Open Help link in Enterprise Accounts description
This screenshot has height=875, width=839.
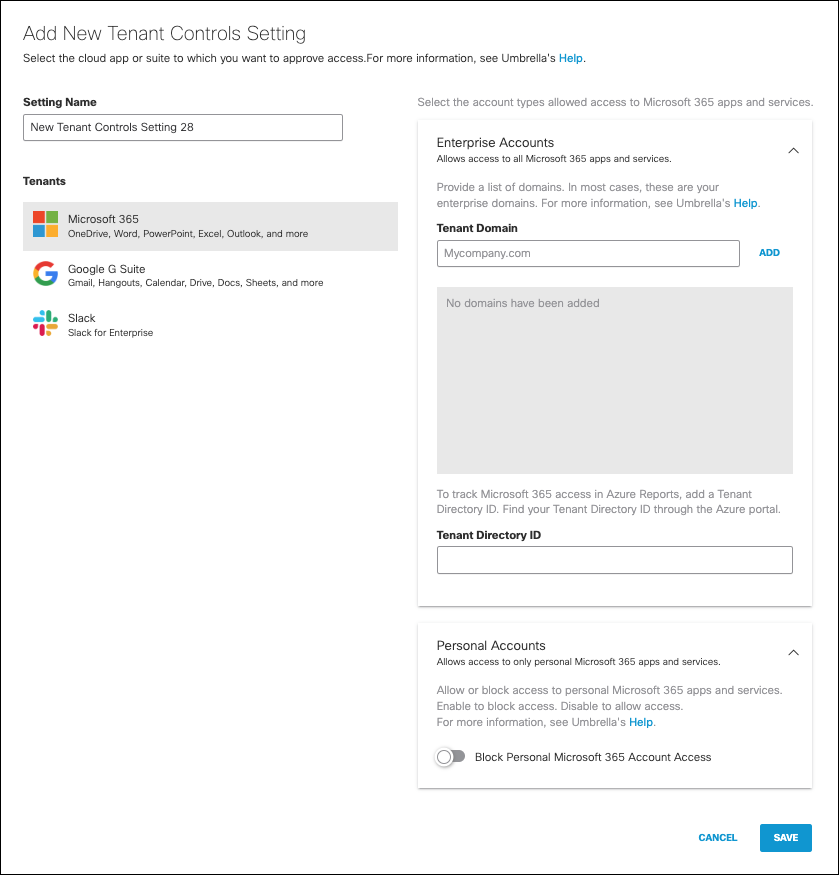(745, 203)
